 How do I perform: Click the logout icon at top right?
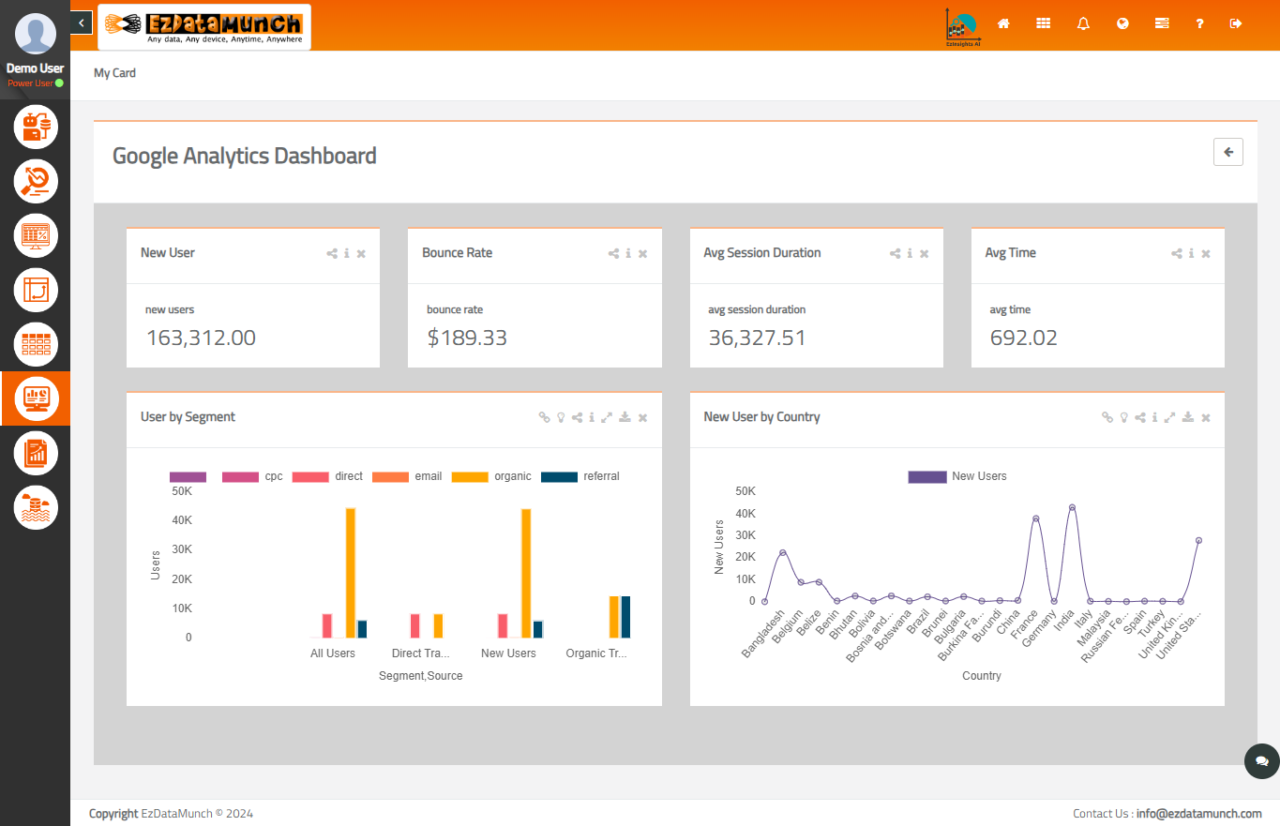pyautogui.click(x=1235, y=23)
